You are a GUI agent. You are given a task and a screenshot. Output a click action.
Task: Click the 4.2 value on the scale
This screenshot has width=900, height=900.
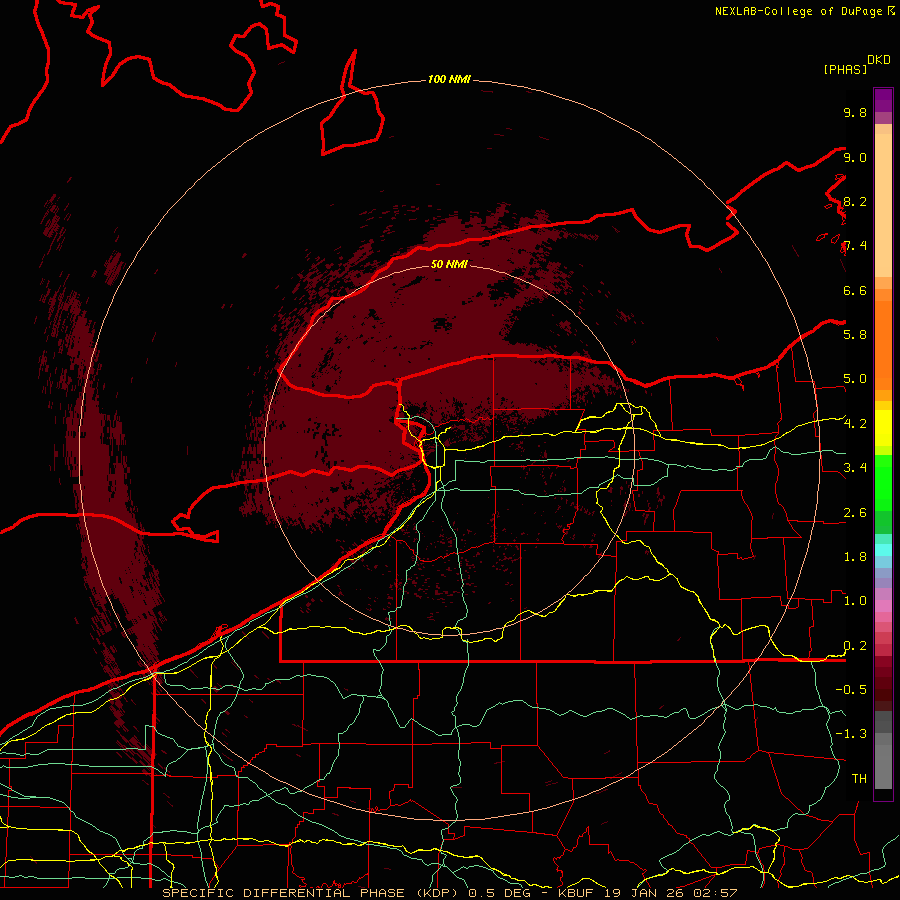click(x=855, y=424)
